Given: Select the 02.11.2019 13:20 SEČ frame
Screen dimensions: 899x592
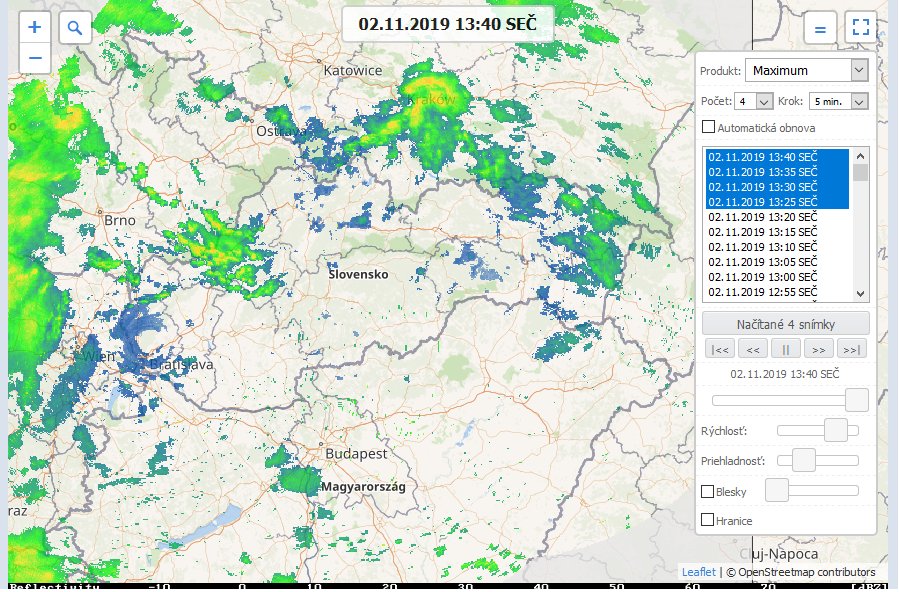Looking at the screenshot, I should coord(763,217).
